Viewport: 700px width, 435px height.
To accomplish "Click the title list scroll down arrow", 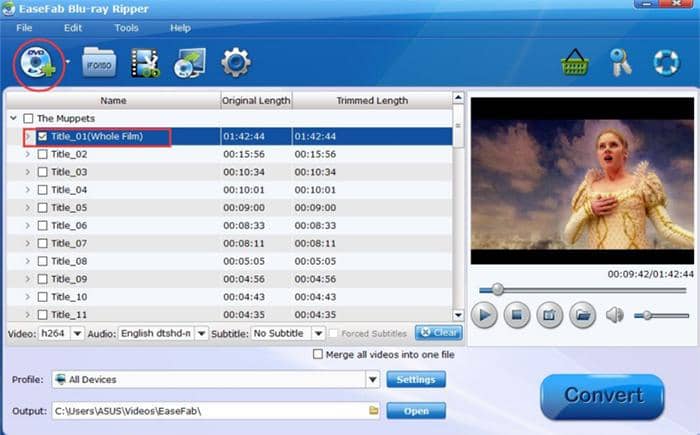I will (458, 315).
